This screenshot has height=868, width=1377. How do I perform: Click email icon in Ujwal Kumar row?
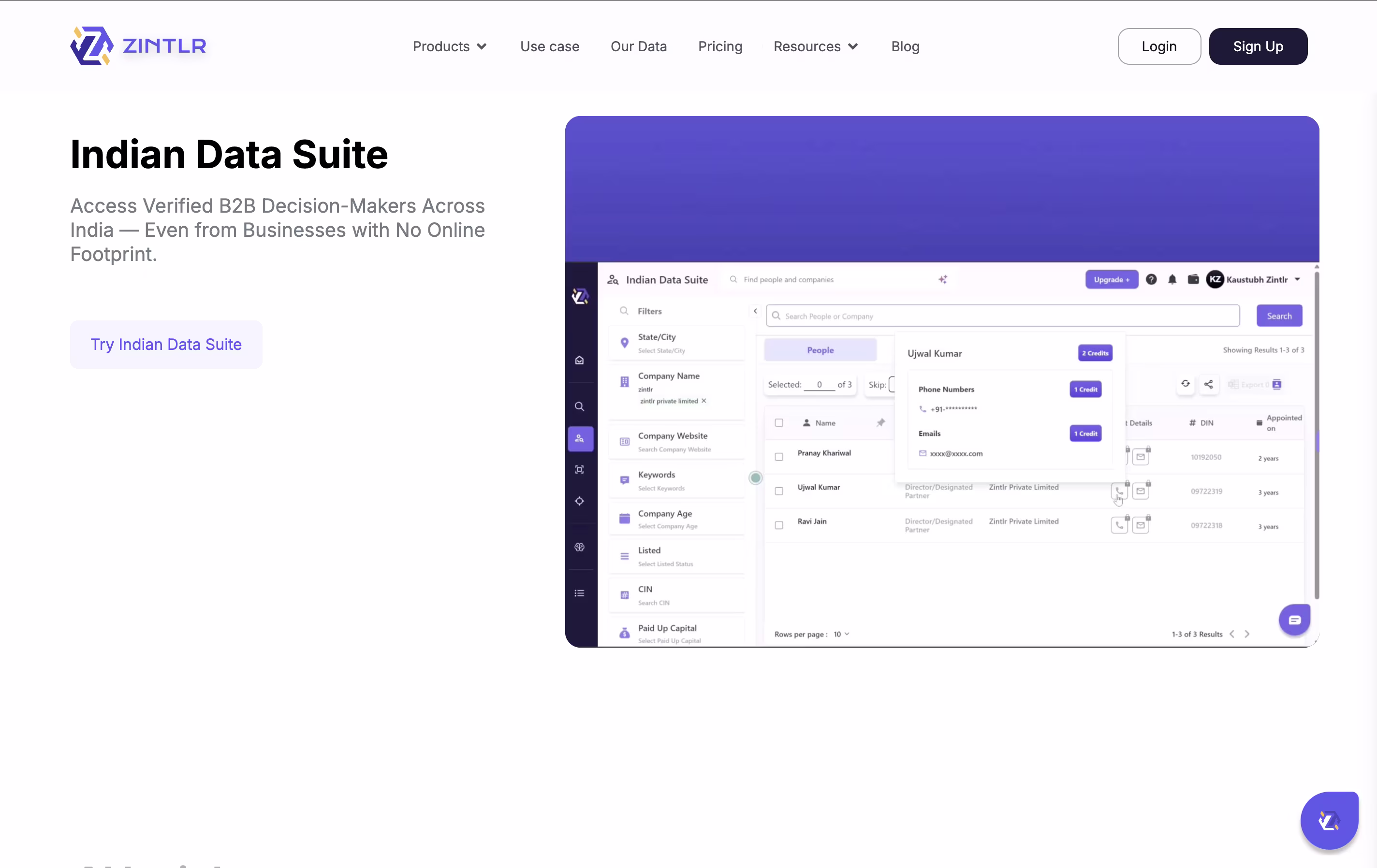click(1141, 491)
